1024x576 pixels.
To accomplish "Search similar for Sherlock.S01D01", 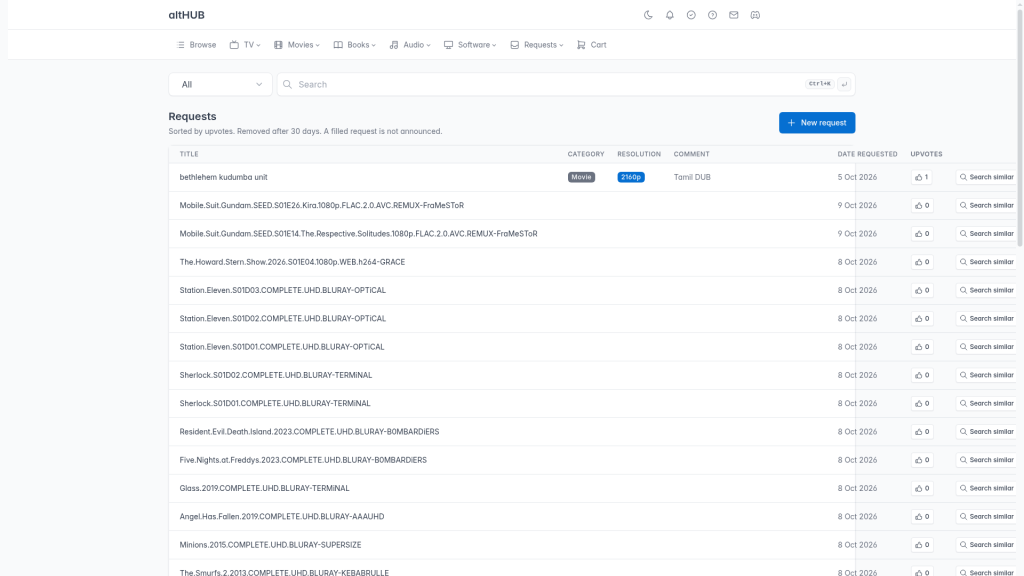I will click(986, 404).
